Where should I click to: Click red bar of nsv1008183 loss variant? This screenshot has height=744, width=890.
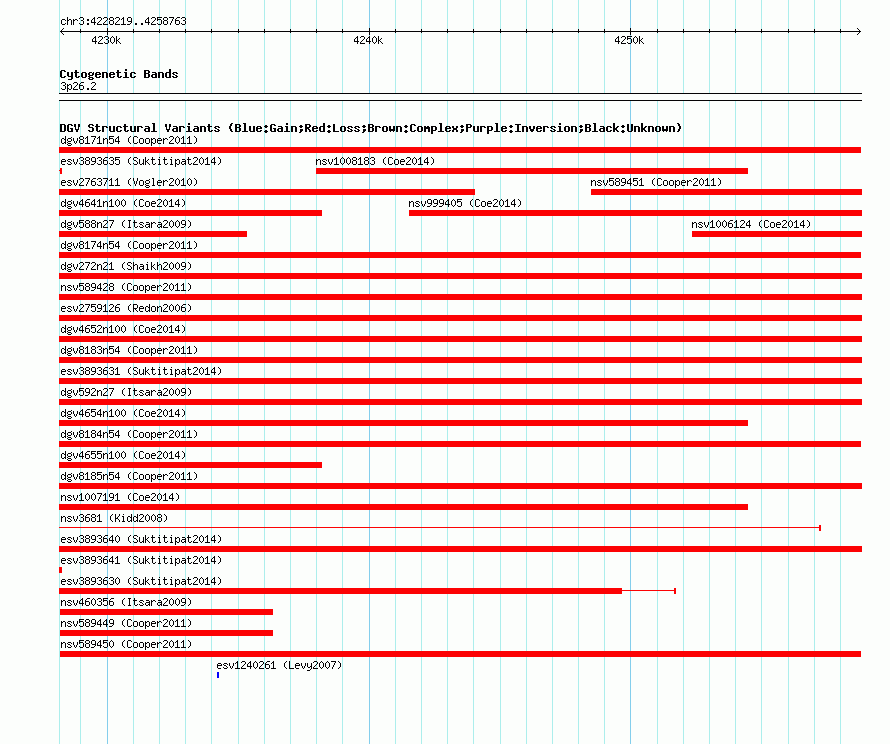[532, 171]
